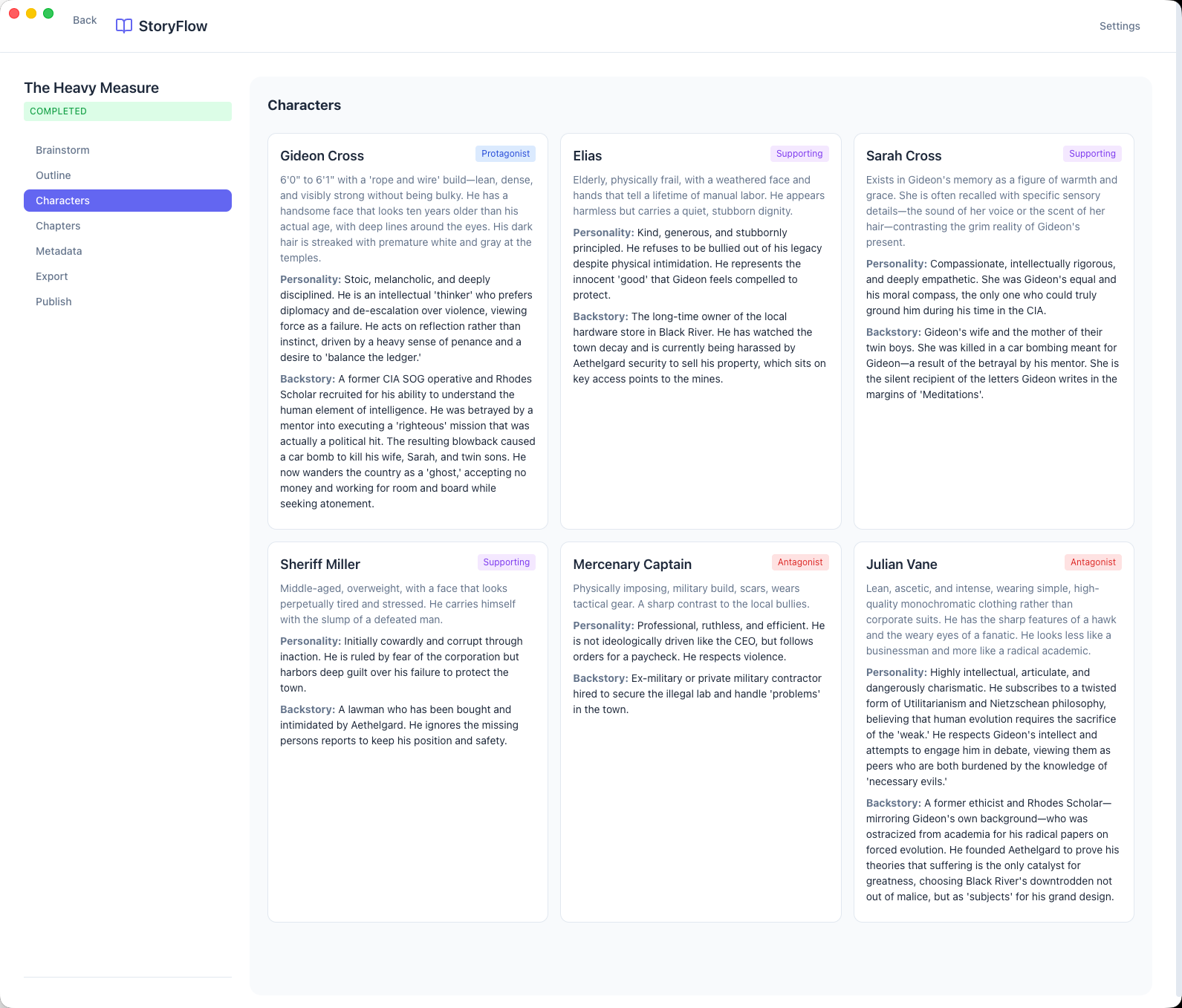Screen dimensions: 1182x1008
Task: Select the Gideon Cross character card
Action: point(407,331)
